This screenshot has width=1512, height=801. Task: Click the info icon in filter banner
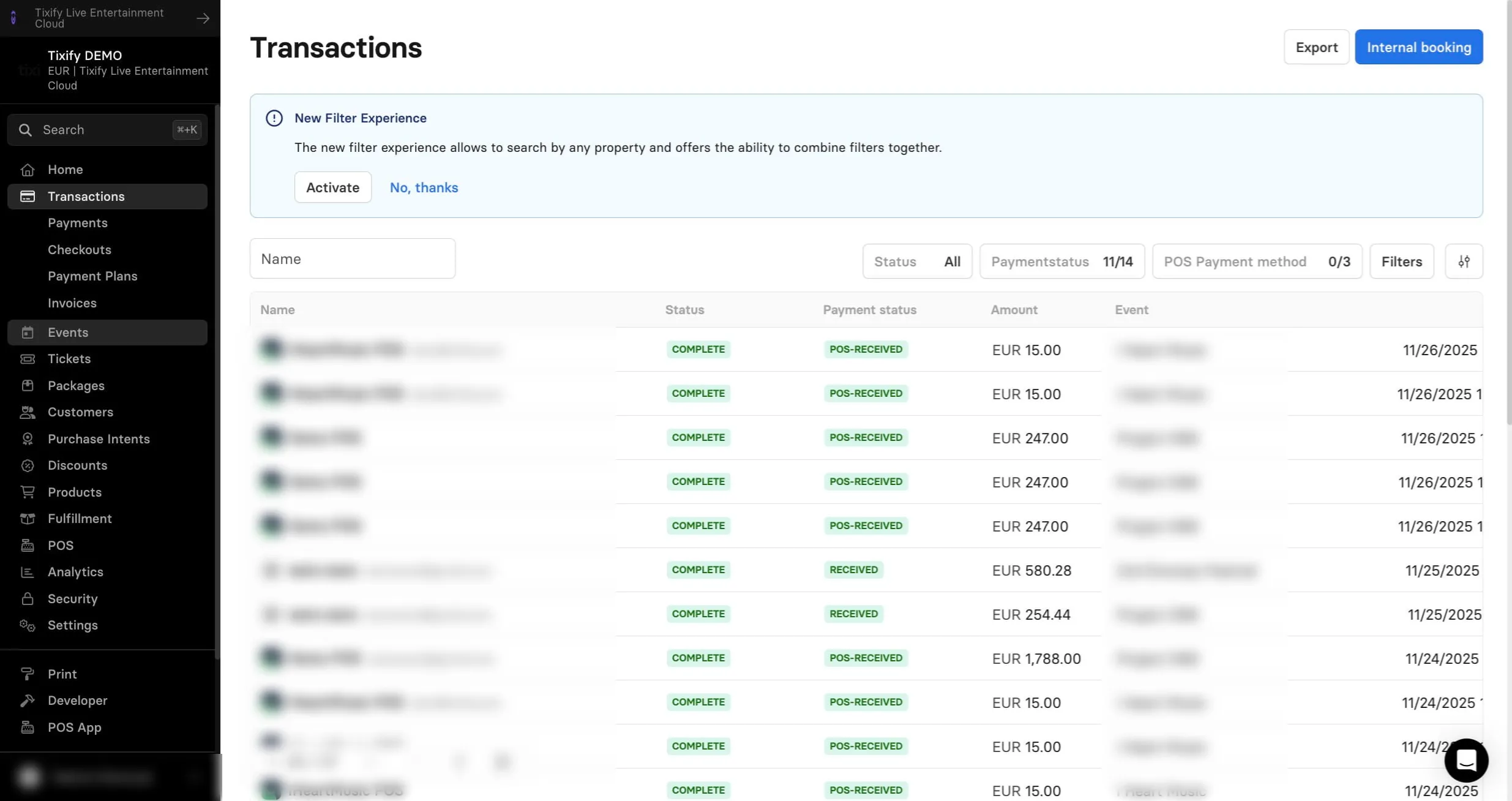[x=274, y=118]
